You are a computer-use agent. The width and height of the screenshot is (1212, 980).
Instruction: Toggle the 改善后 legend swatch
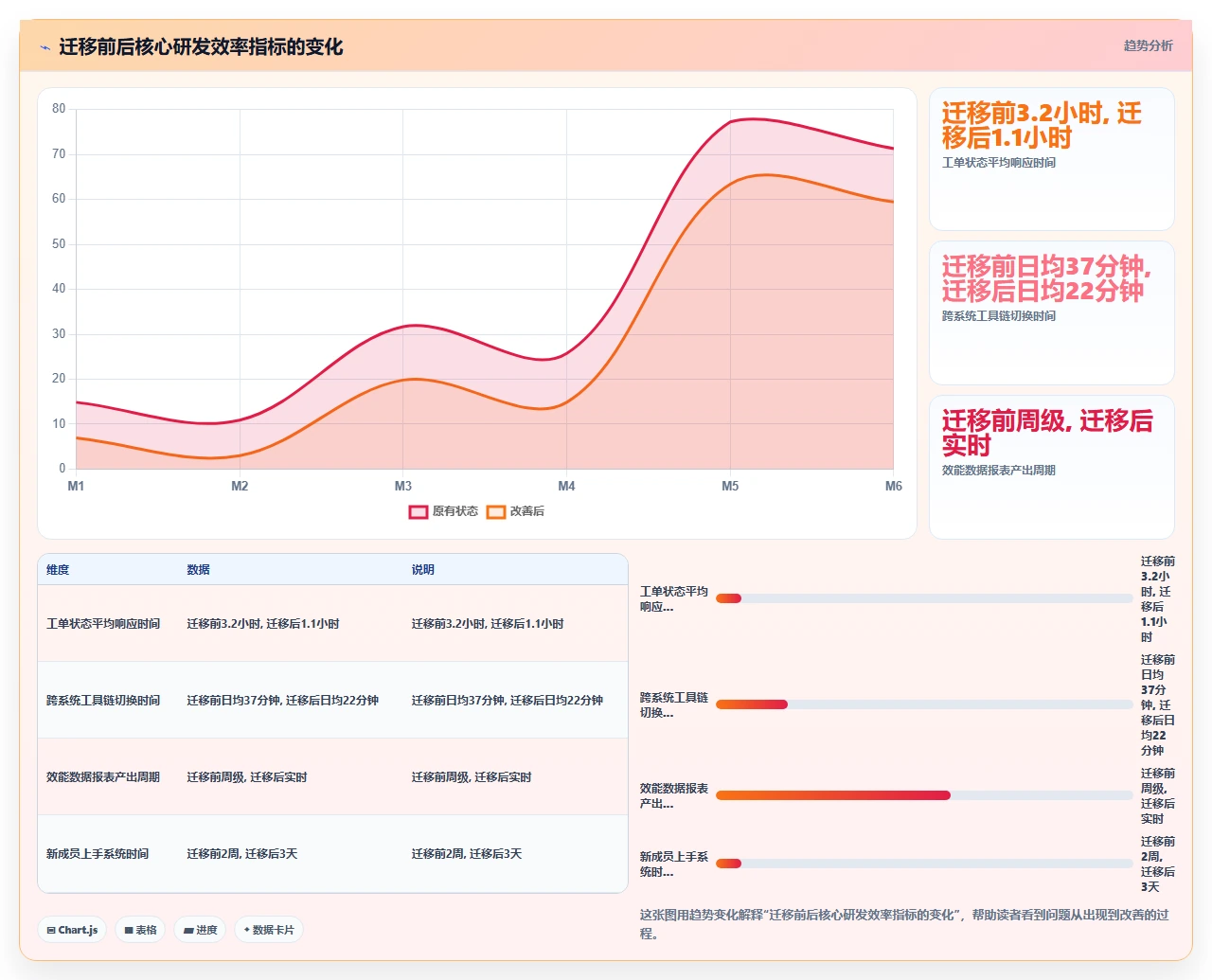(x=496, y=511)
